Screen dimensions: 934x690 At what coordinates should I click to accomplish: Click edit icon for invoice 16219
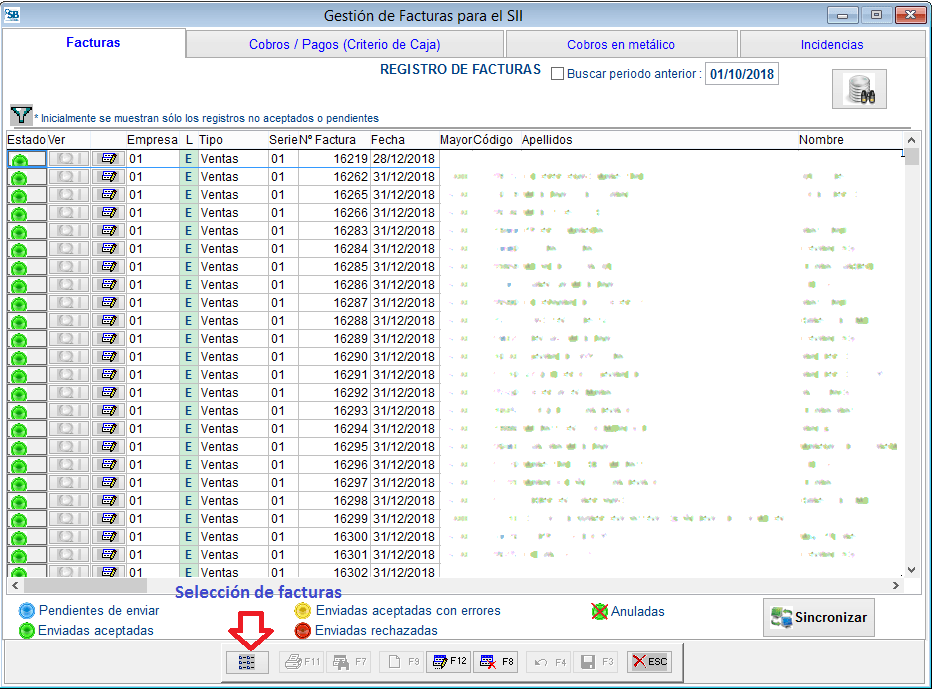(x=108, y=159)
